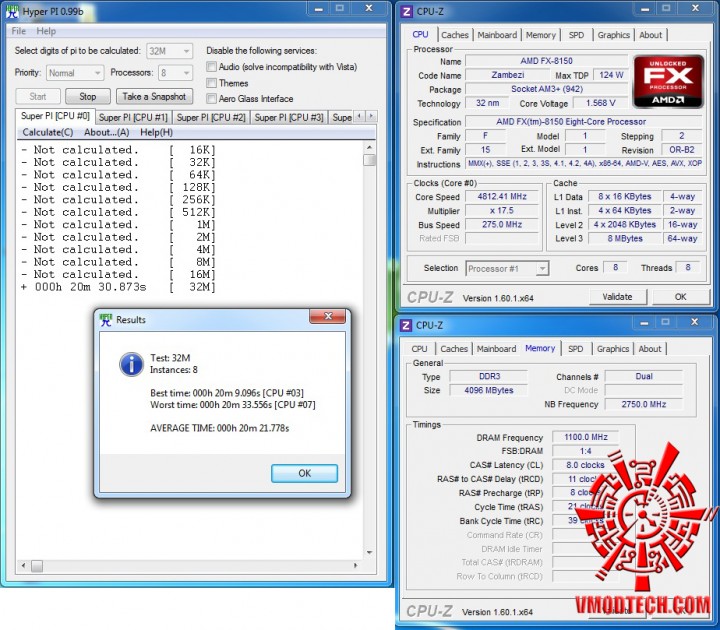Open Graphics tab in bottom CPU-Z window
This screenshot has height=630, width=720.
click(613, 349)
